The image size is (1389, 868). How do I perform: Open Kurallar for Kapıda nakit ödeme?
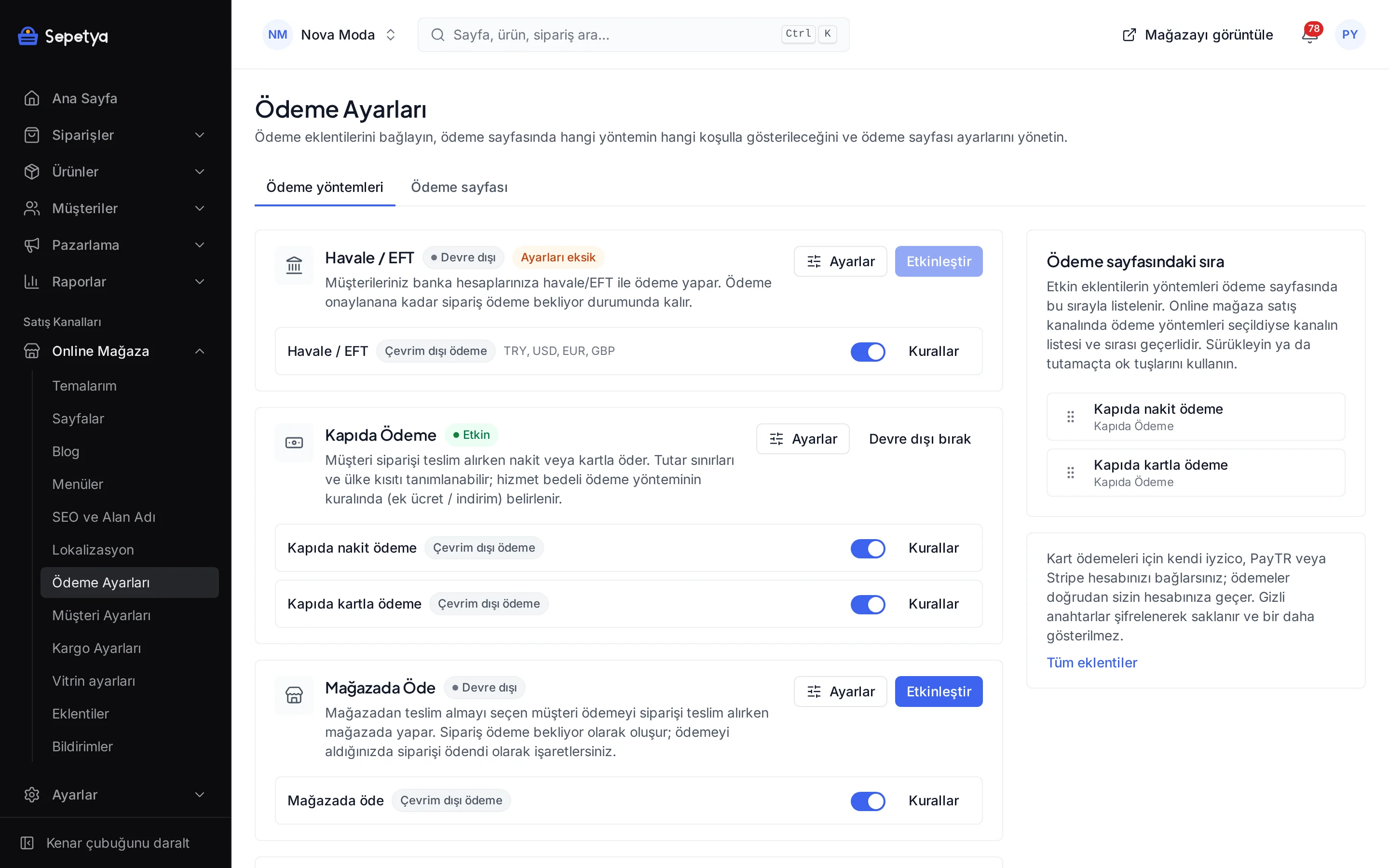(933, 548)
